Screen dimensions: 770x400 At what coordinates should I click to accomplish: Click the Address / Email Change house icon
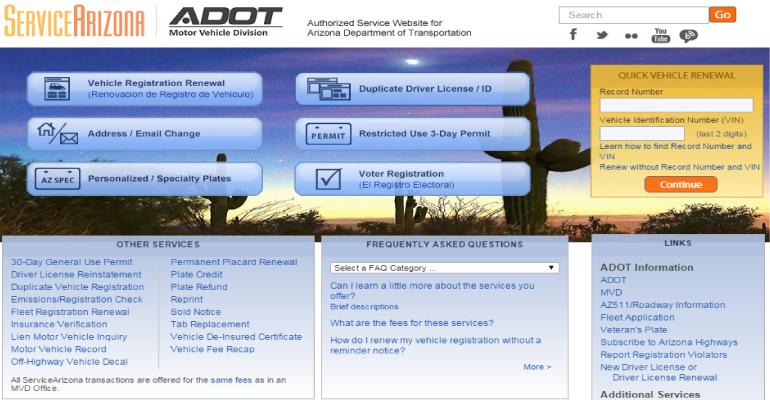56,134
